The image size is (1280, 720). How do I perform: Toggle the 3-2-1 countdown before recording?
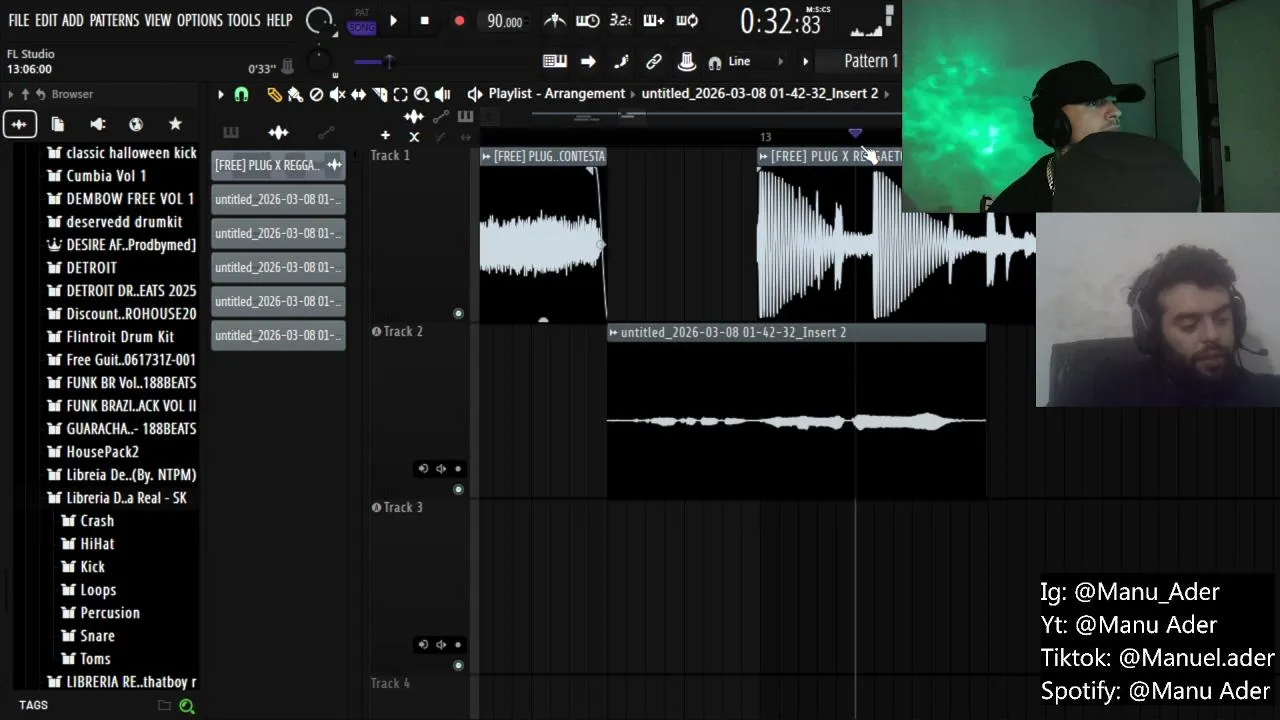click(x=620, y=20)
